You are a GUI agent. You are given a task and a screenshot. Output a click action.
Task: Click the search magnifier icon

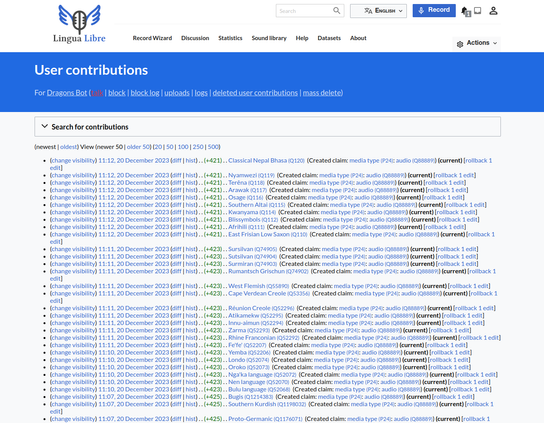[337, 10]
